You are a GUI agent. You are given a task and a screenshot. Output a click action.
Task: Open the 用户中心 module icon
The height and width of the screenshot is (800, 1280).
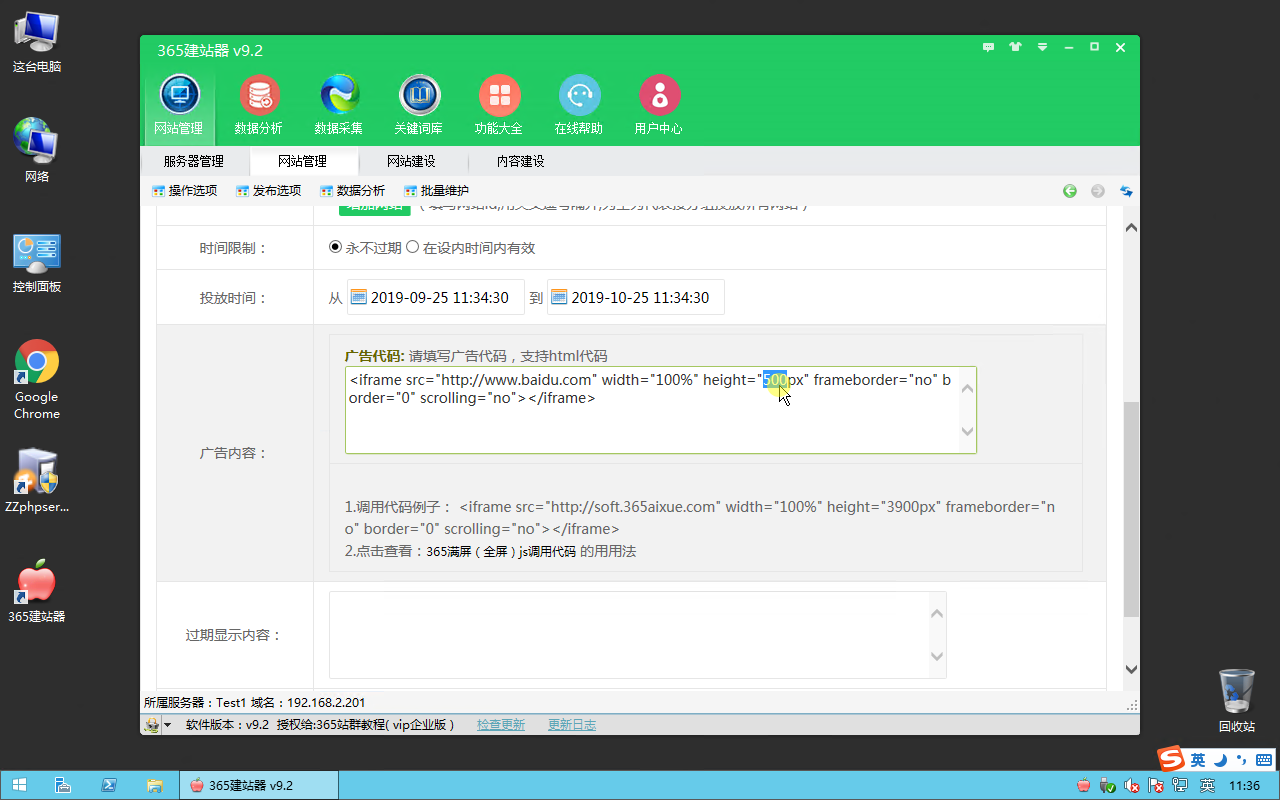click(659, 104)
